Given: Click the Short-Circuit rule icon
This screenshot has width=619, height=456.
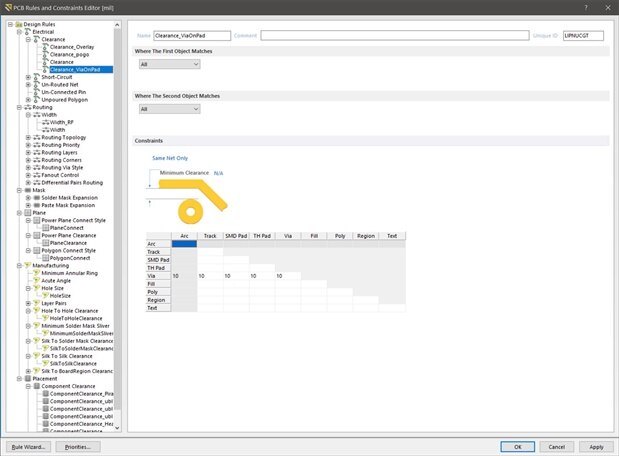Looking at the screenshot, I should (37, 77).
